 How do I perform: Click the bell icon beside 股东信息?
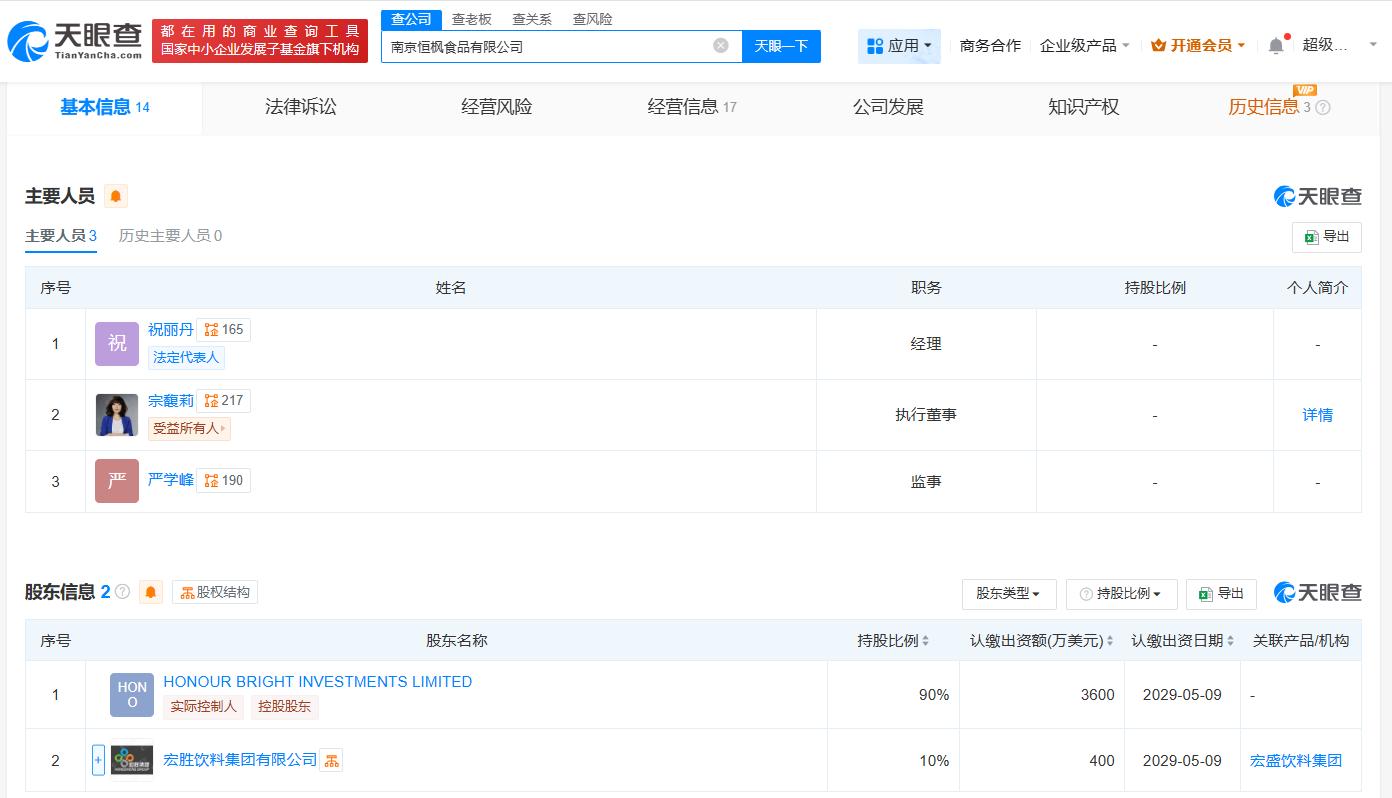pos(150,591)
